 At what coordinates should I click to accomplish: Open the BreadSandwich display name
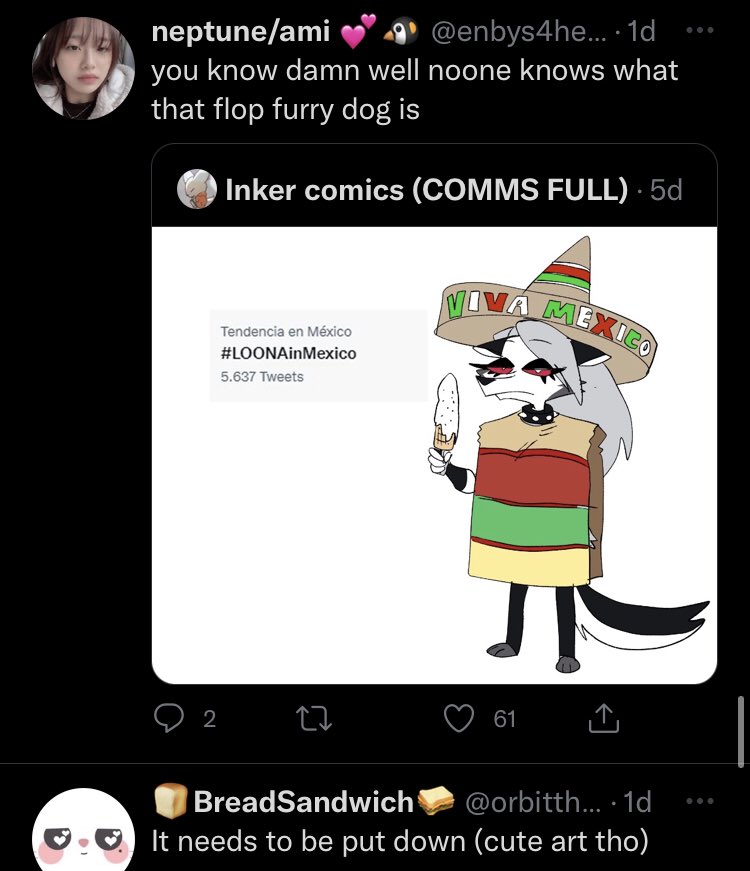pyautogui.click(x=303, y=802)
